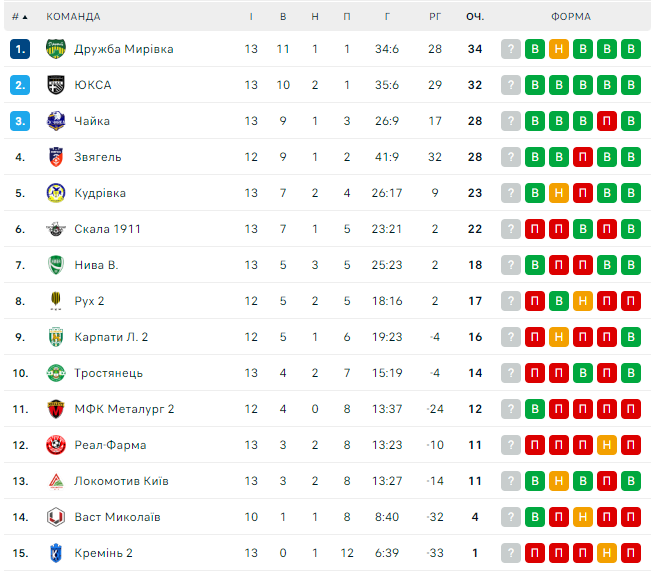Open the Локомотив Київ team page
The height and width of the screenshot is (576, 652).
(x=121, y=481)
